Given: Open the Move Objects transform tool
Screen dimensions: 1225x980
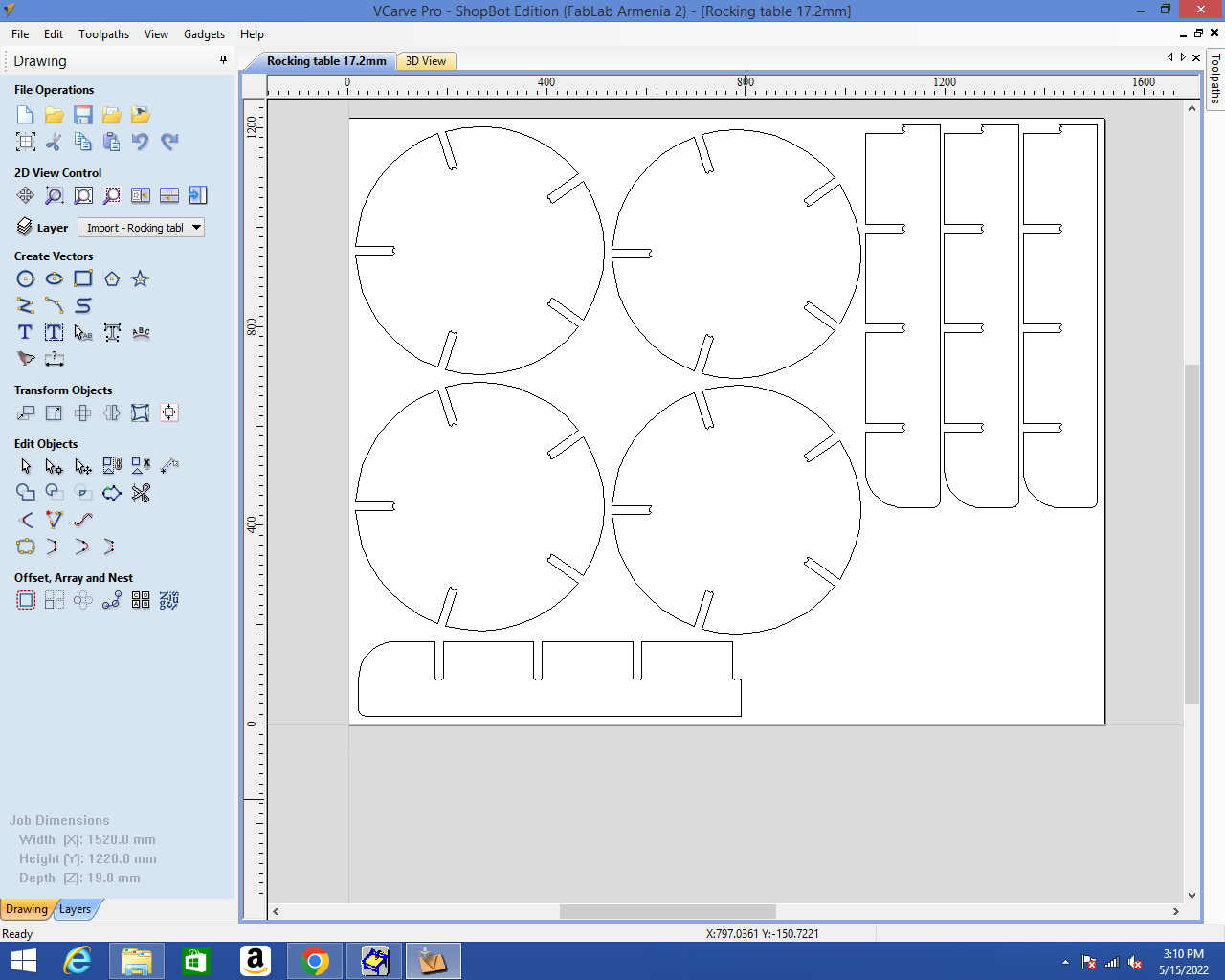Looking at the screenshot, I should point(26,412).
